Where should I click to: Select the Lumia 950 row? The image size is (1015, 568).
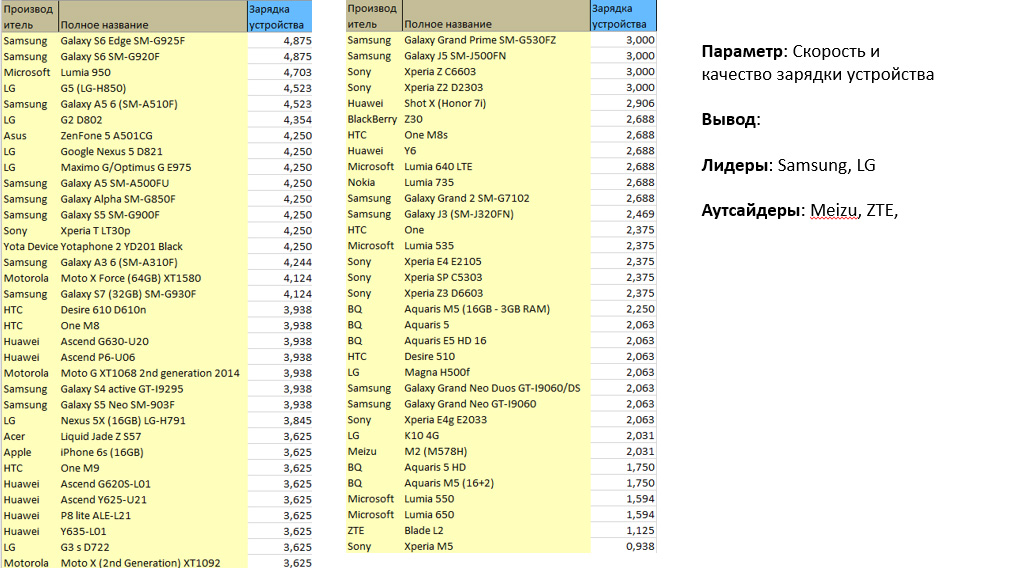157,73
